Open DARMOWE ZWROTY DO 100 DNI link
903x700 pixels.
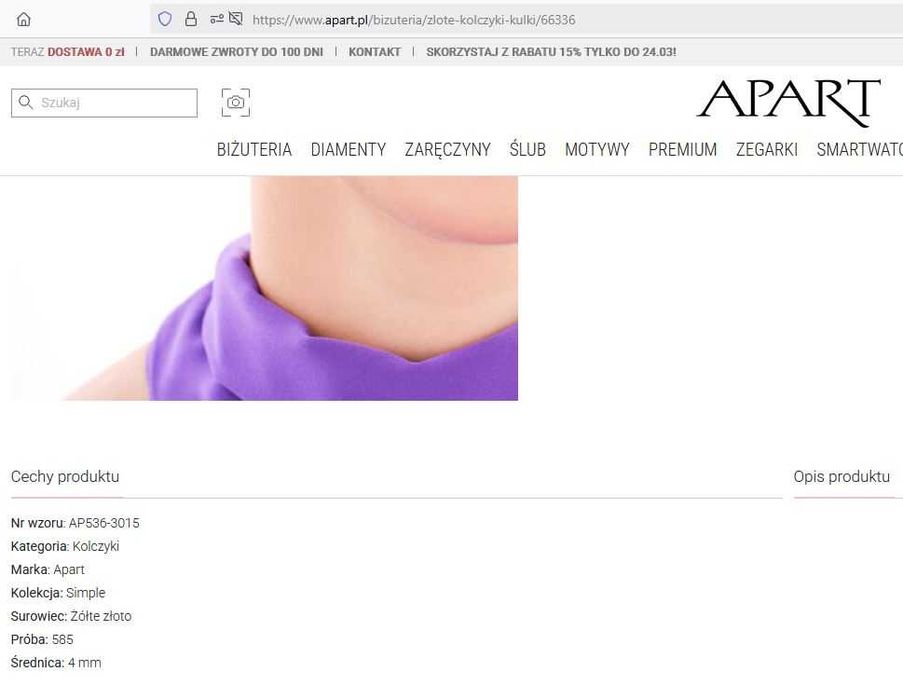236,52
